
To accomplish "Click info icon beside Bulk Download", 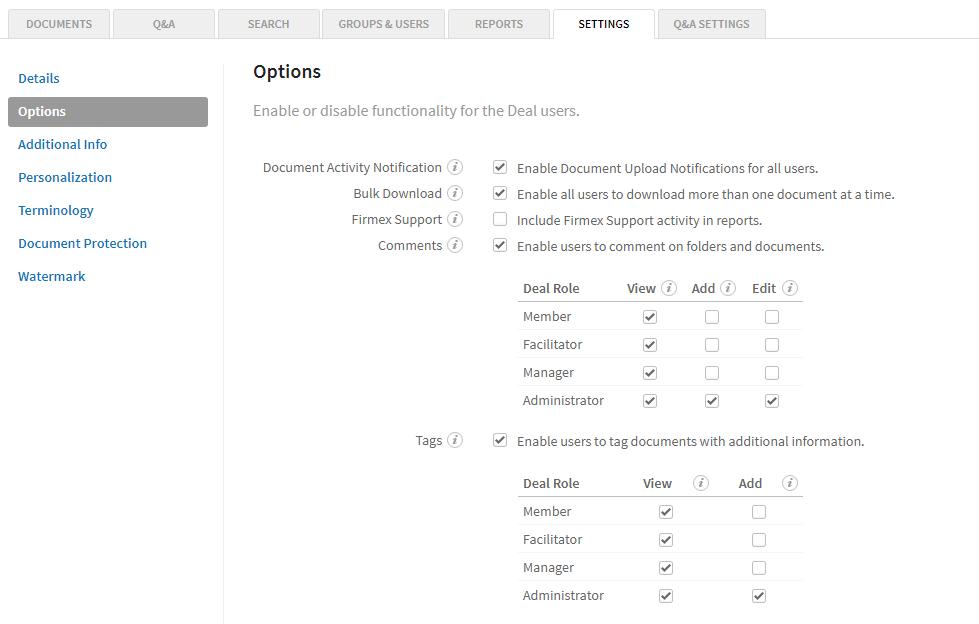I will click(455, 194).
